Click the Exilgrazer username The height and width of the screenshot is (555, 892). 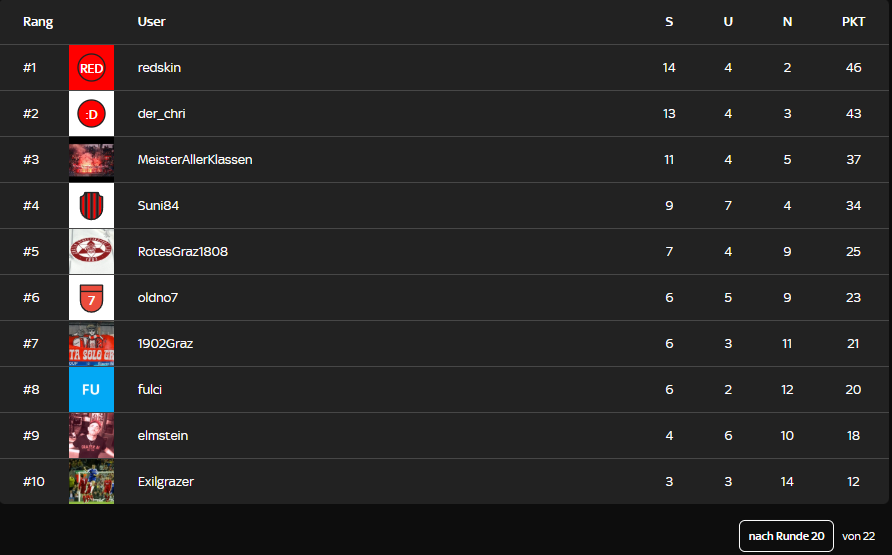coord(166,482)
